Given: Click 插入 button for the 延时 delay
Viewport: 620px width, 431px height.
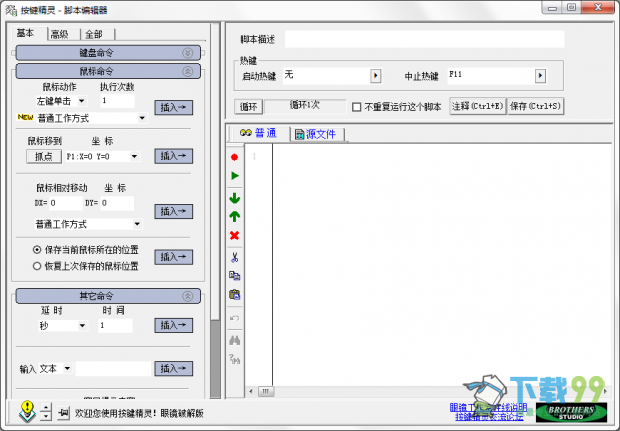Looking at the screenshot, I should point(174,325).
